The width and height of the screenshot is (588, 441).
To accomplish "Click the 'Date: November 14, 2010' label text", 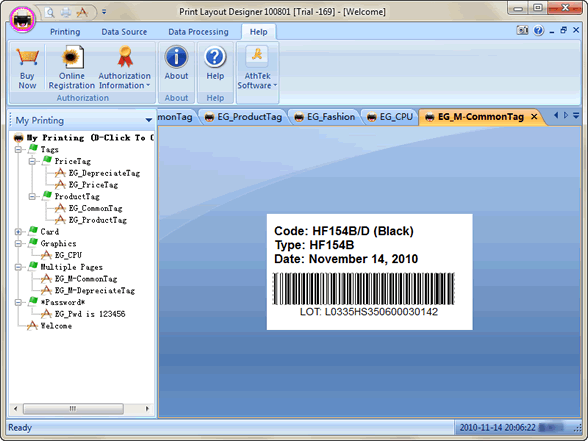I will (x=346, y=259).
